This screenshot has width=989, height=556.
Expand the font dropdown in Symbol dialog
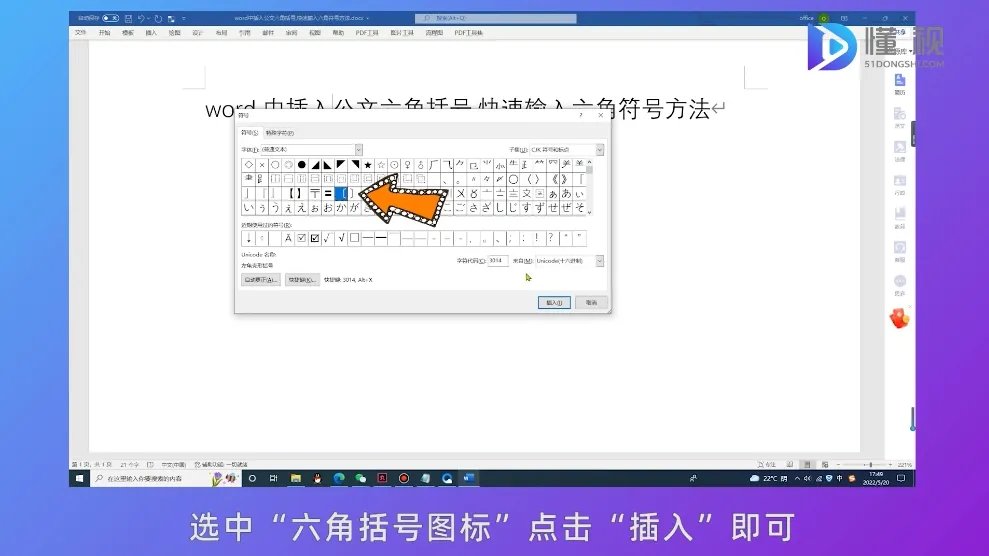pyautogui.click(x=358, y=149)
